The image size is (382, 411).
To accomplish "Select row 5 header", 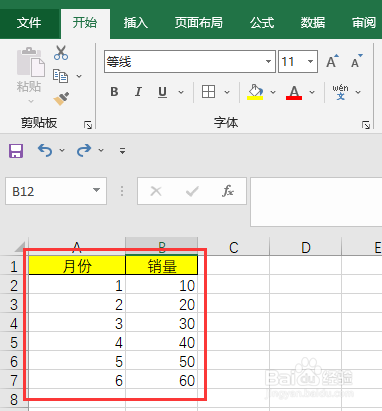I will pyautogui.click(x=14, y=342).
